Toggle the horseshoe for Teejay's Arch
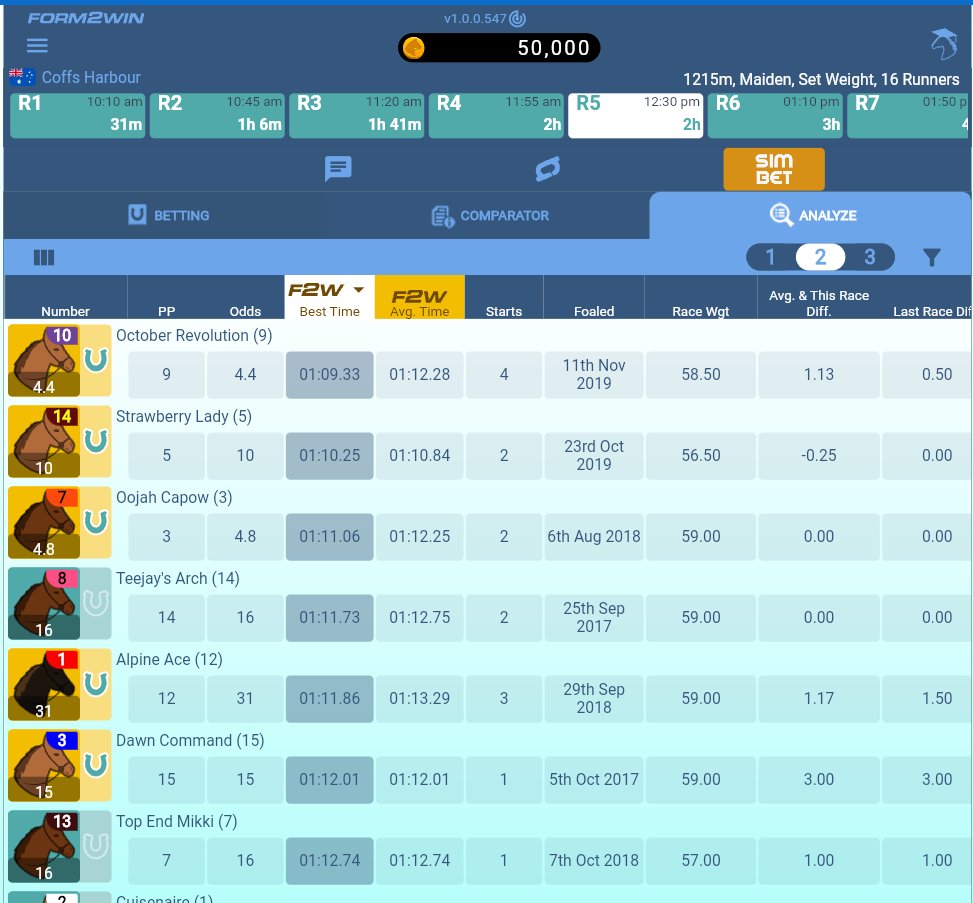The width and height of the screenshot is (973, 903). coord(95,604)
